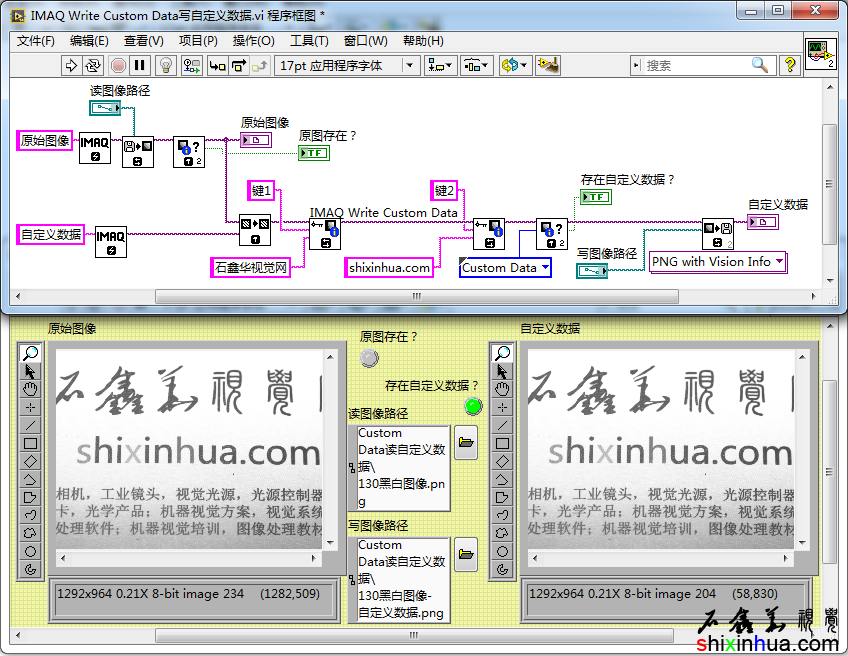
Task: Open the 项目(P) menu
Action: 198,41
